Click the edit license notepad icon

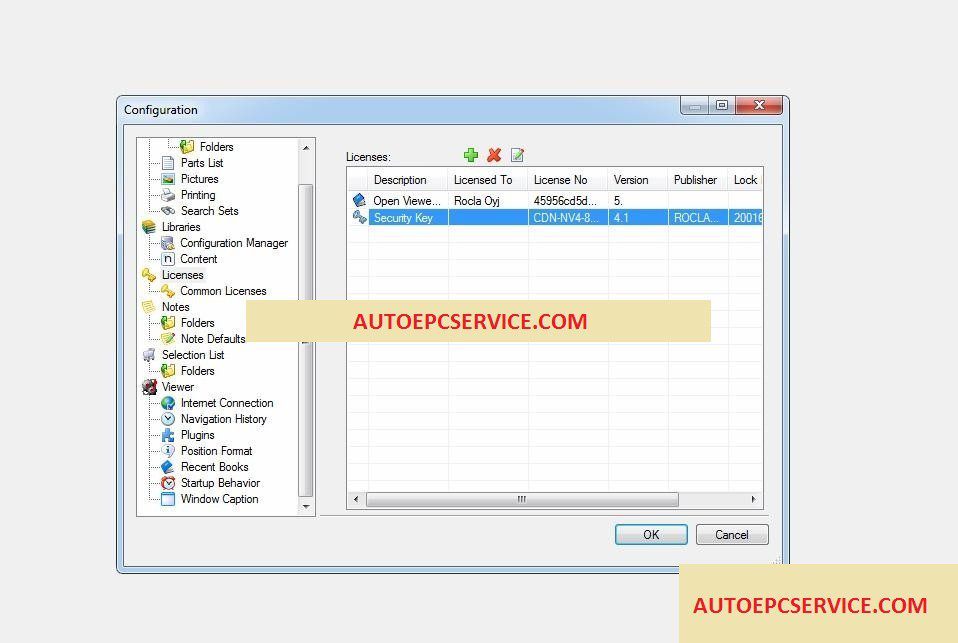pos(517,155)
